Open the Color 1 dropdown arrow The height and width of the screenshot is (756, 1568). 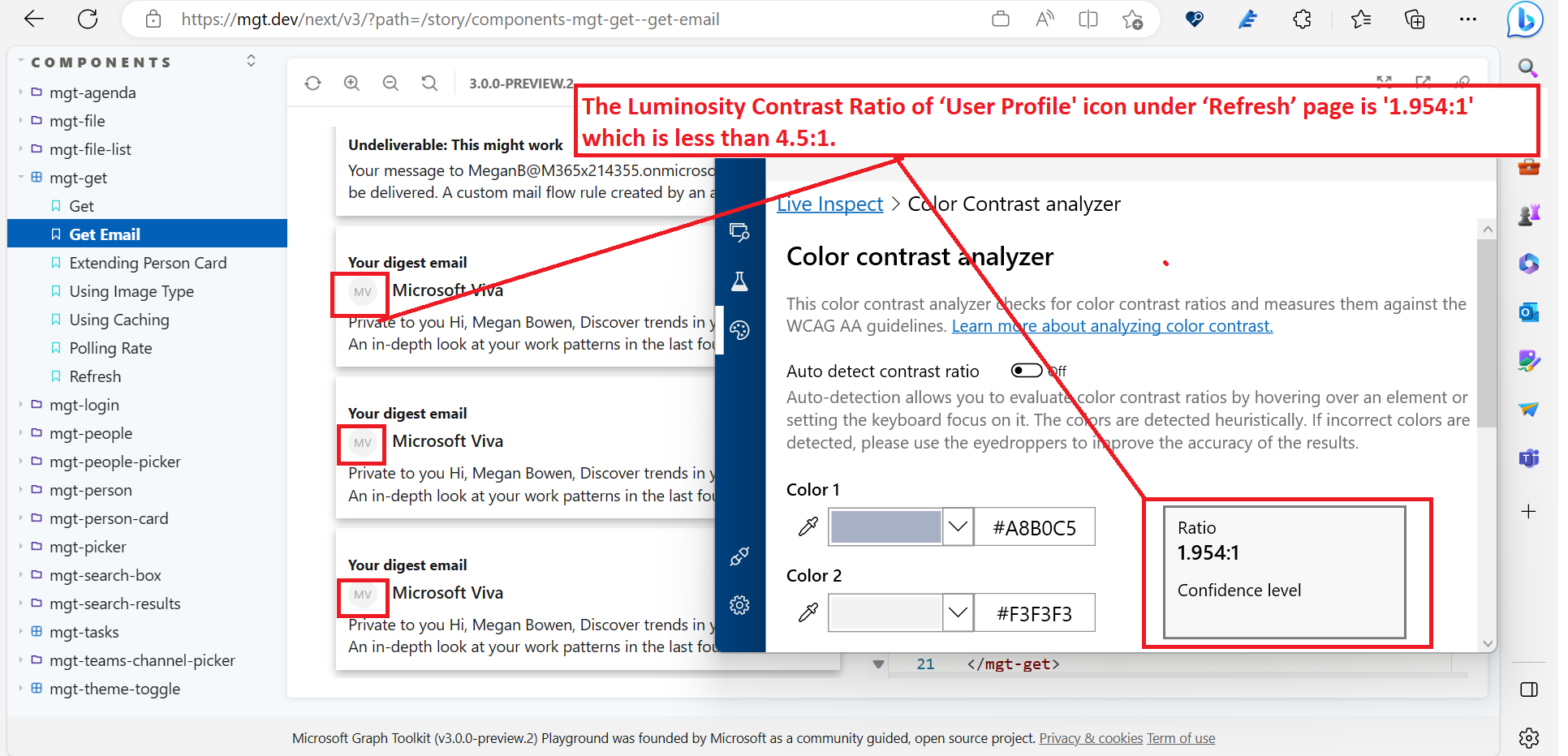click(958, 526)
